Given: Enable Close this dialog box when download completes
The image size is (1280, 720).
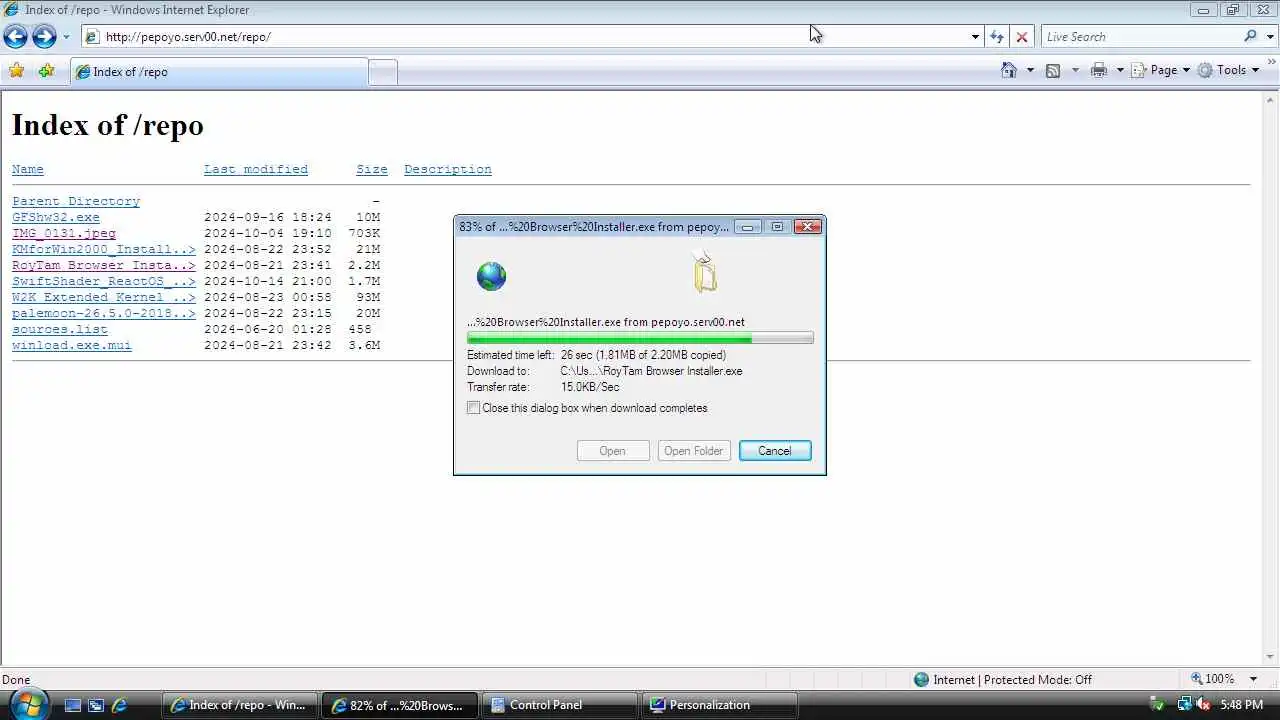Looking at the screenshot, I should click(474, 408).
